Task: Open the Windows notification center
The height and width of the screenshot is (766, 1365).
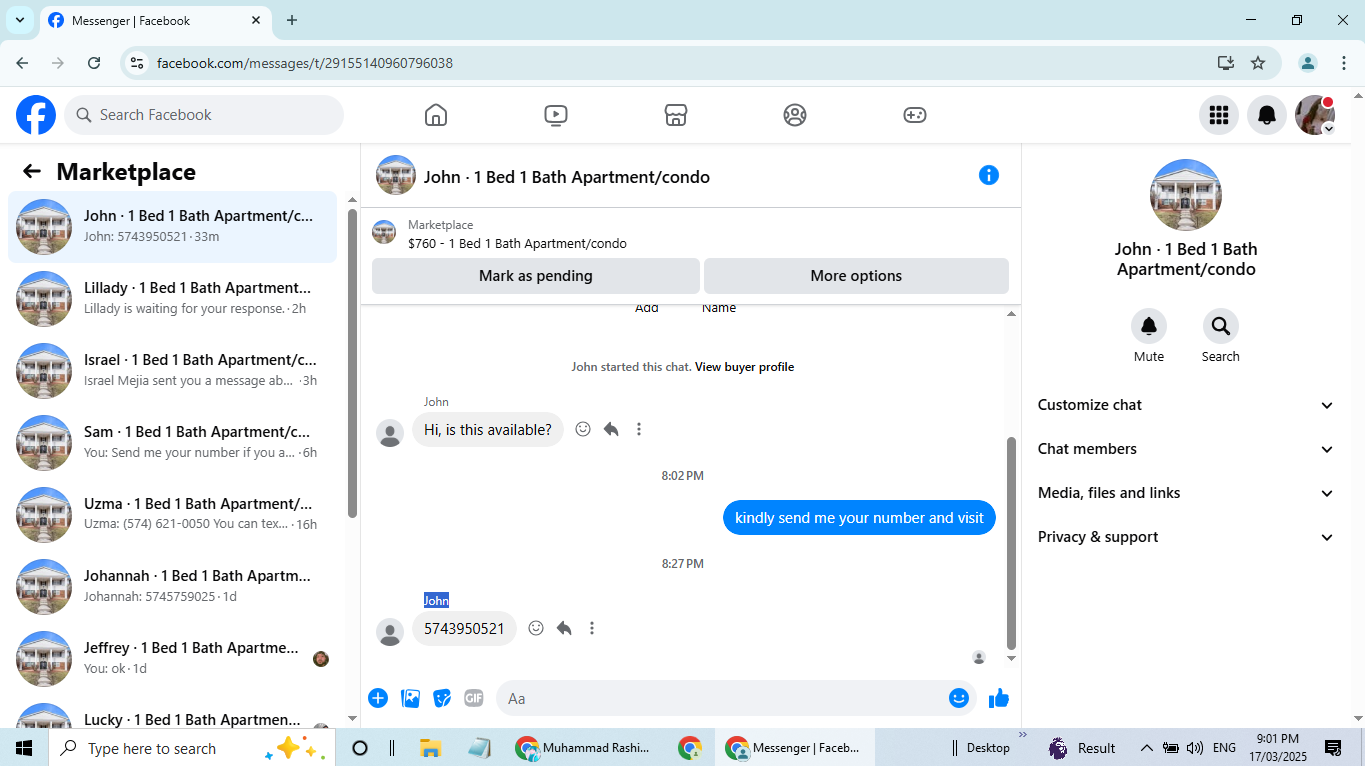Action: [x=1333, y=748]
